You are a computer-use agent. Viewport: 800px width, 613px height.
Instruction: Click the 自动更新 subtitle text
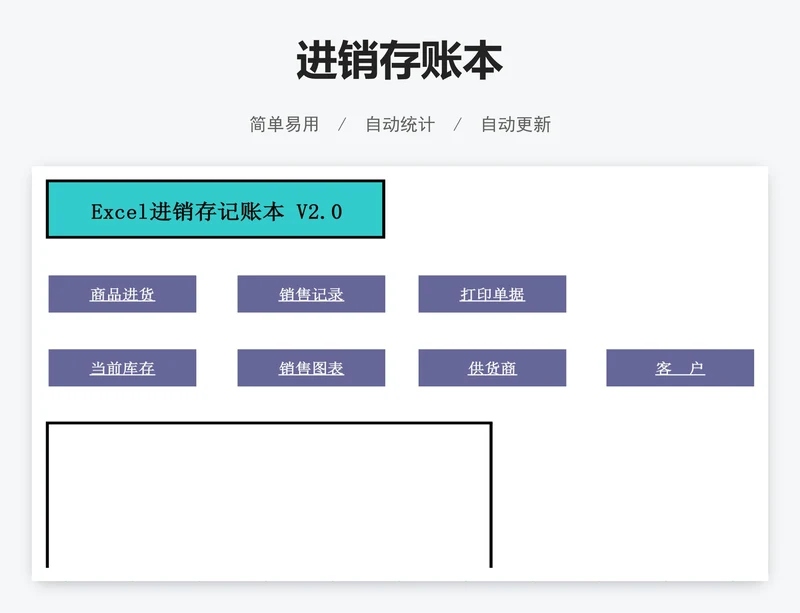pos(515,125)
